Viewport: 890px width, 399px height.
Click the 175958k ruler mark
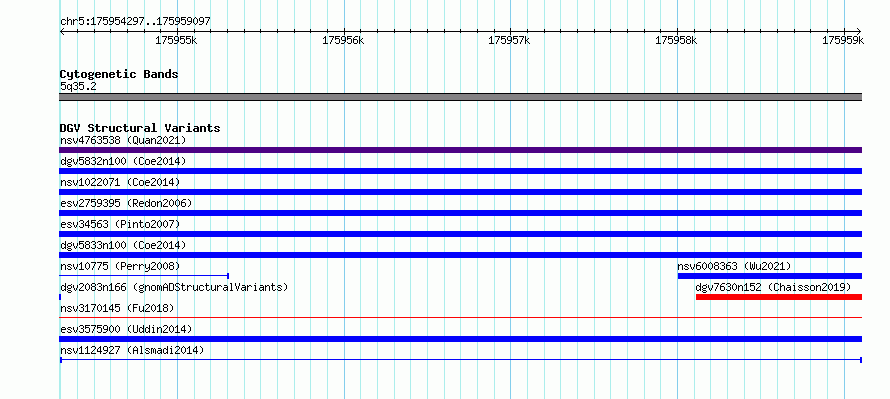pos(676,41)
